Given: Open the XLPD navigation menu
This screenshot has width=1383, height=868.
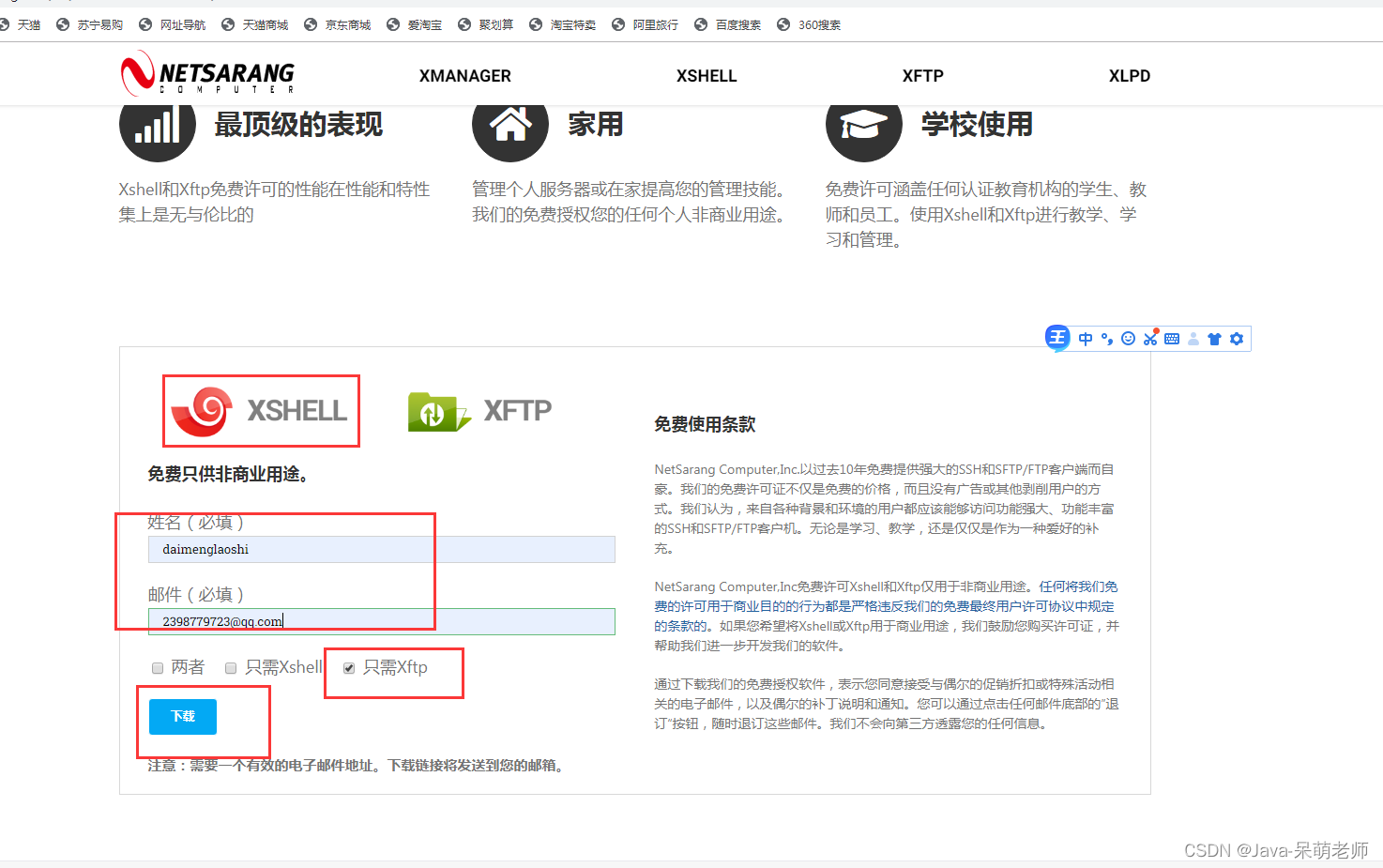Looking at the screenshot, I should tap(1130, 76).
